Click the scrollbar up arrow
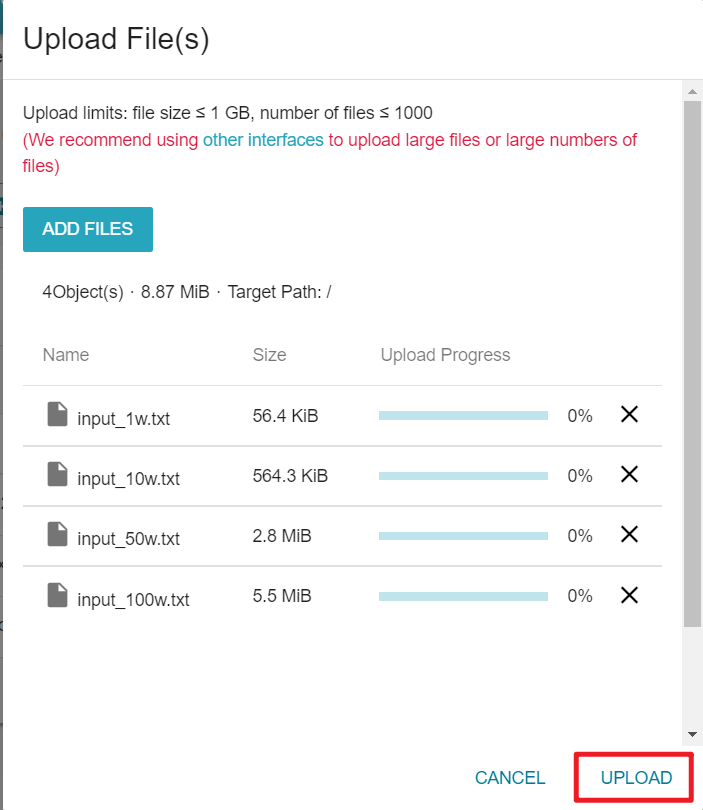 (692, 91)
